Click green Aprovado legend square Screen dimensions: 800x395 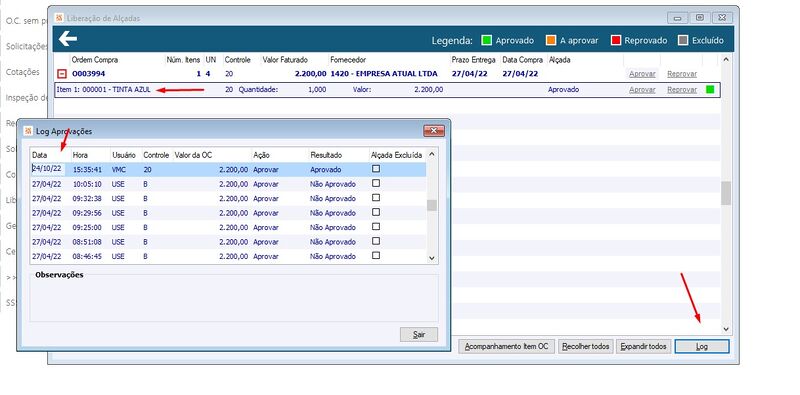coord(486,40)
